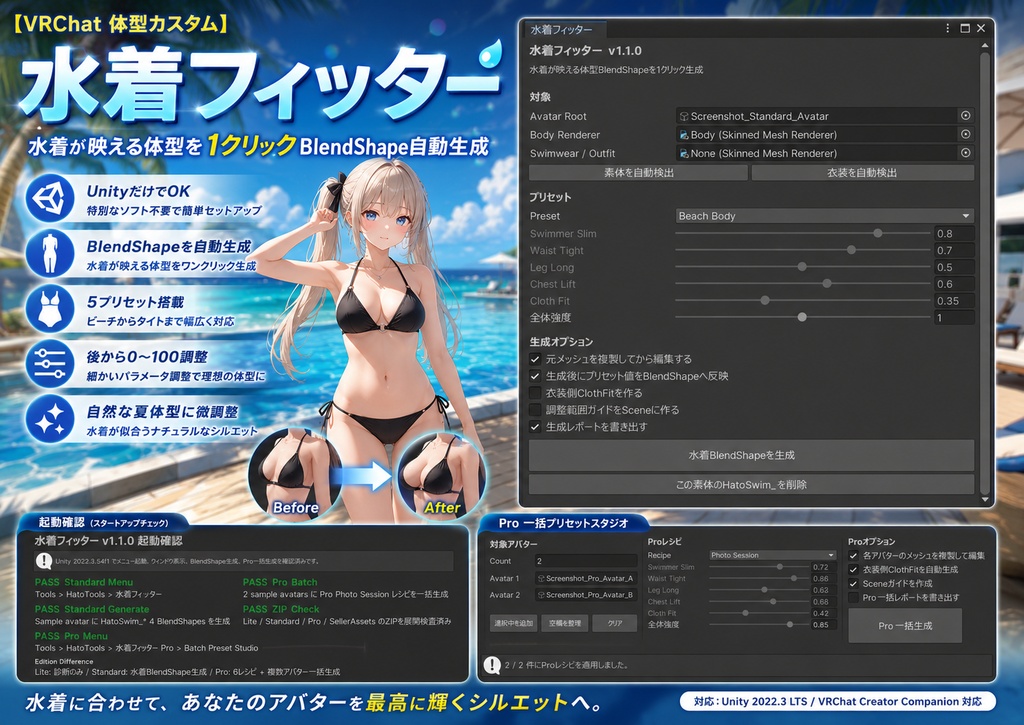Select the 起動確認 panel tab

click(x=103, y=523)
